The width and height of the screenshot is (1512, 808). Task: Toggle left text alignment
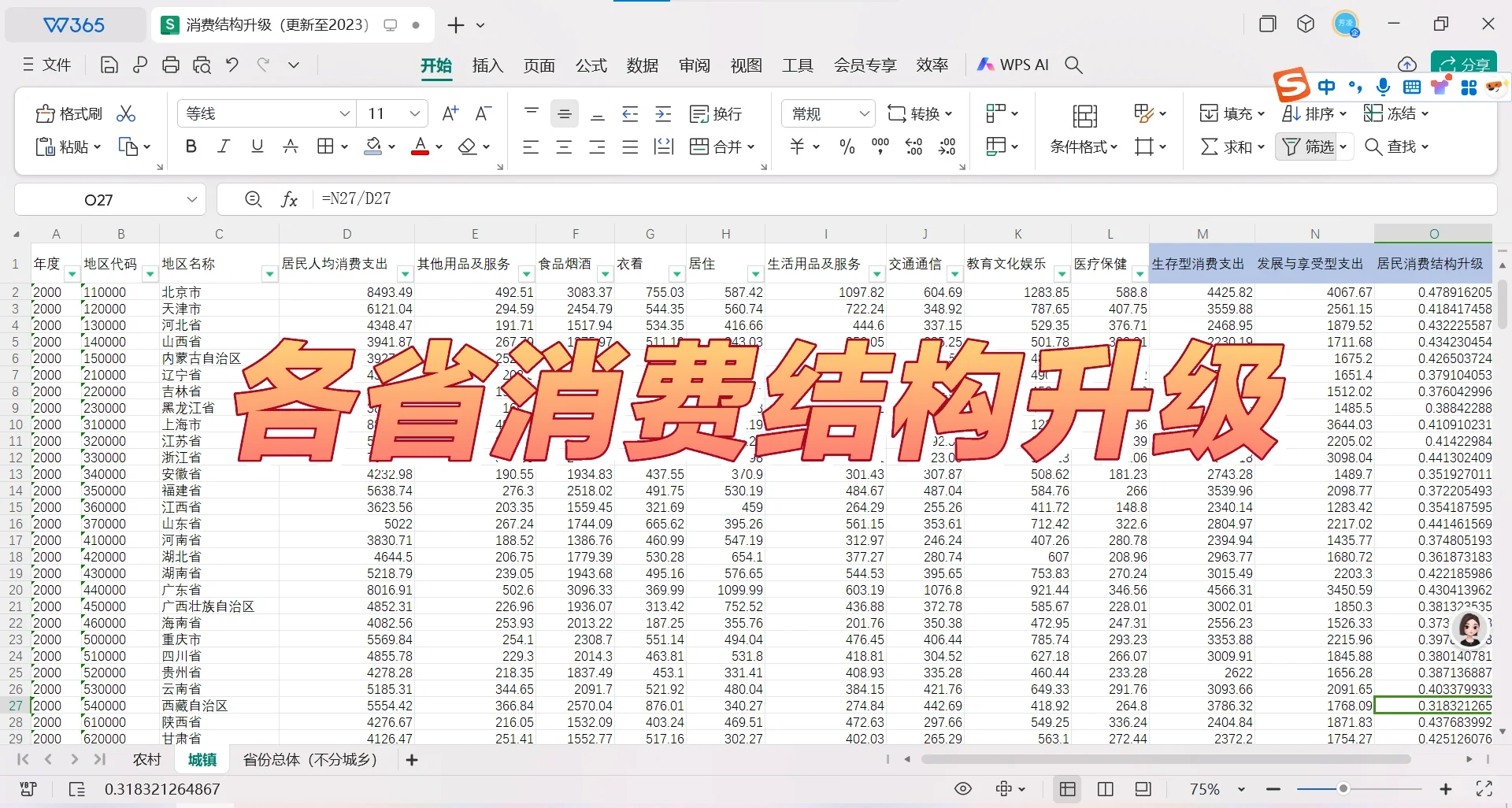[531, 146]
